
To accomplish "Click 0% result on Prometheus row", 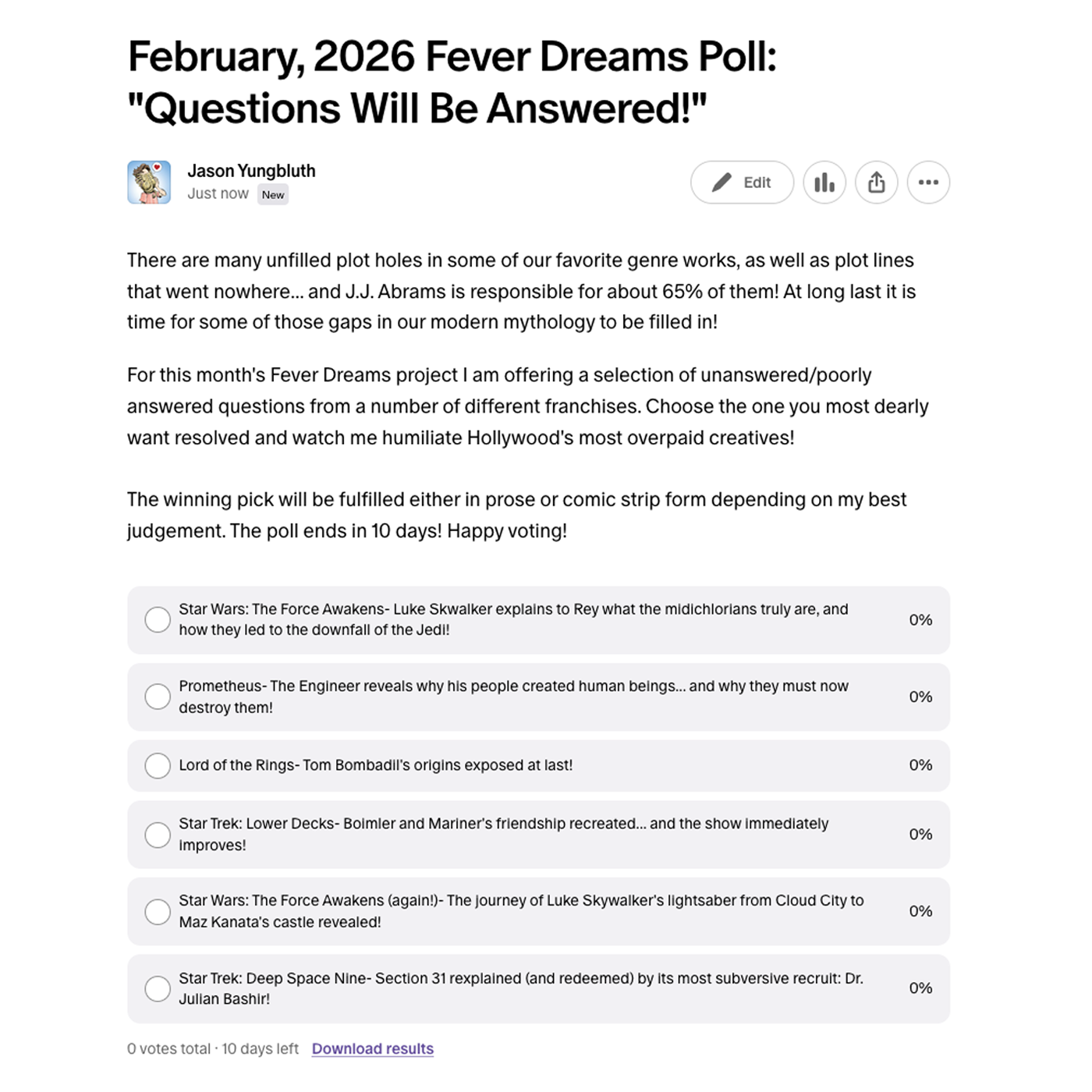I will pos(920,697).
